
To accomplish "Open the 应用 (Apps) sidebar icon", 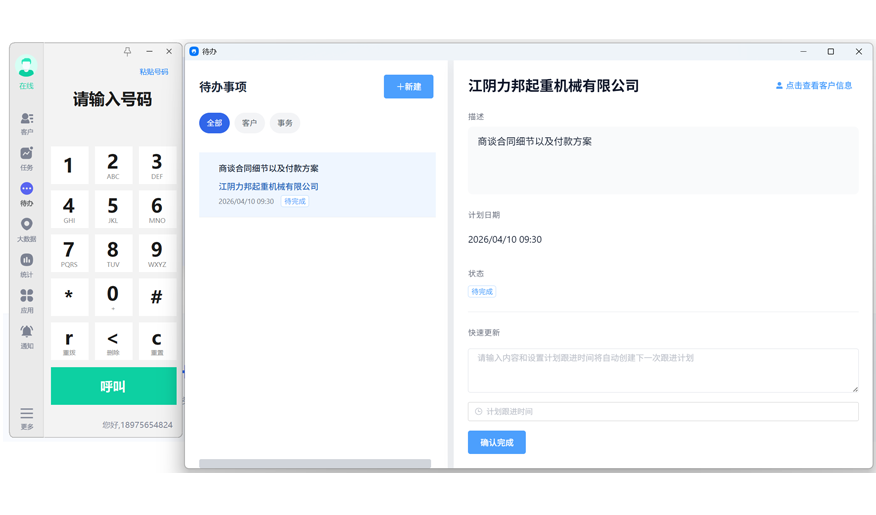I will pos(27,298).
